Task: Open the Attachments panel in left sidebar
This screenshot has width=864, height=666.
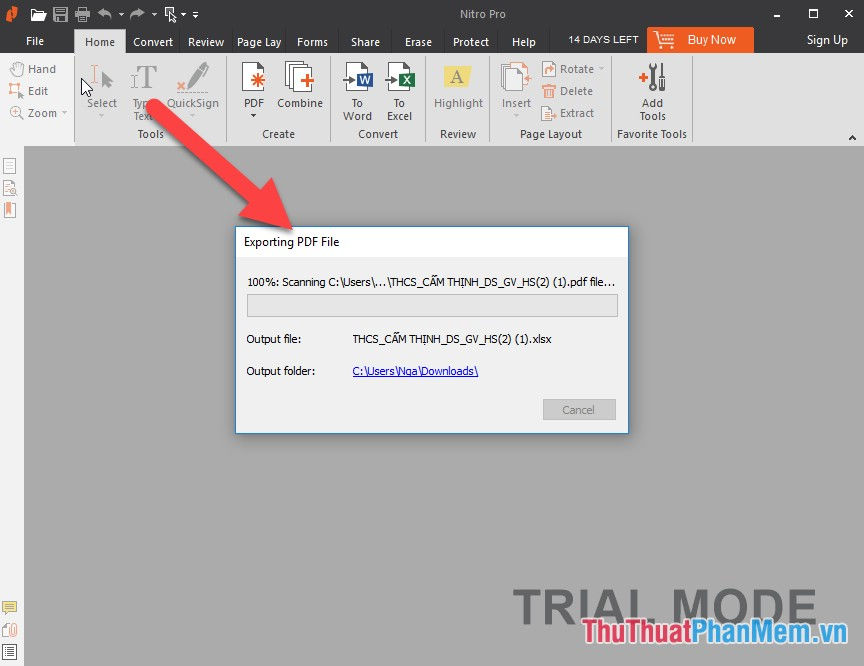Action: 10,630
